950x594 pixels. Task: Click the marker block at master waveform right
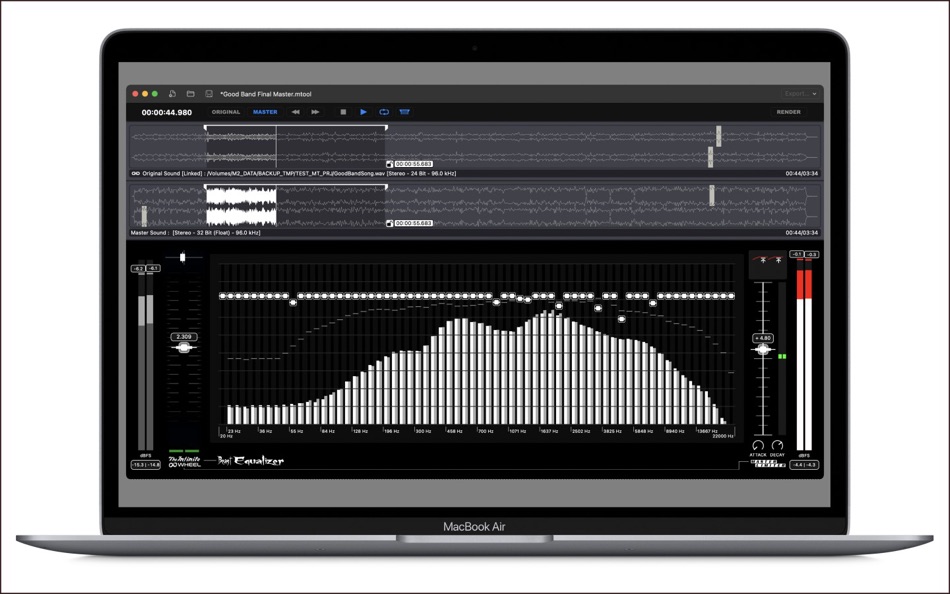712,196
